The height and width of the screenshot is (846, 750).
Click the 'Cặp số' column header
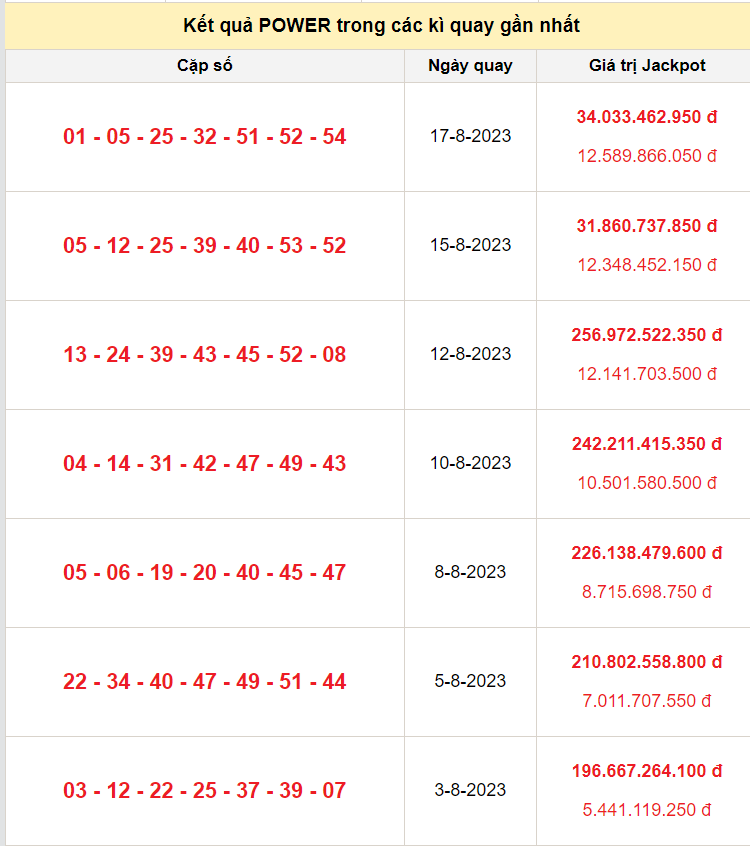point(205,66)
